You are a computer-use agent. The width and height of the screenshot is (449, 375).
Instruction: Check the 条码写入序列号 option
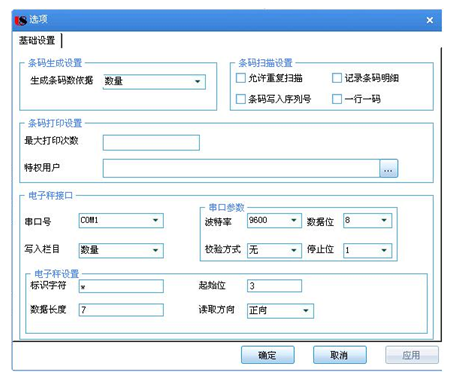[x=241, y=99]
